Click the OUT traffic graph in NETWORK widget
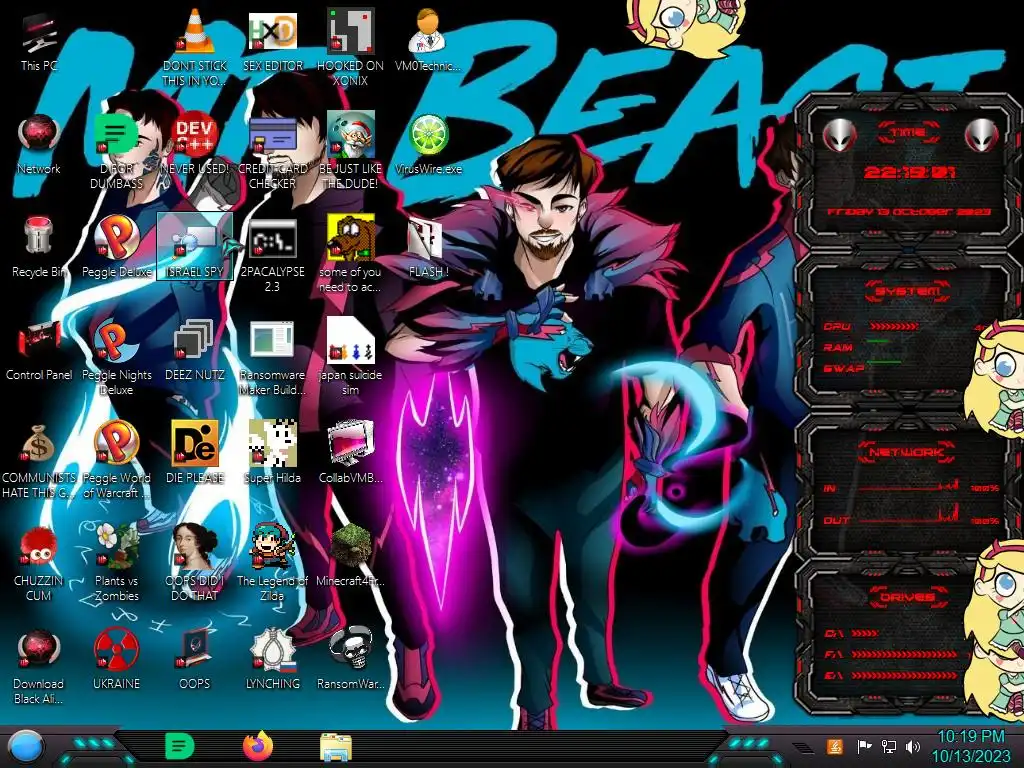This screenshot has width=1024, height=768. [909, 515]
